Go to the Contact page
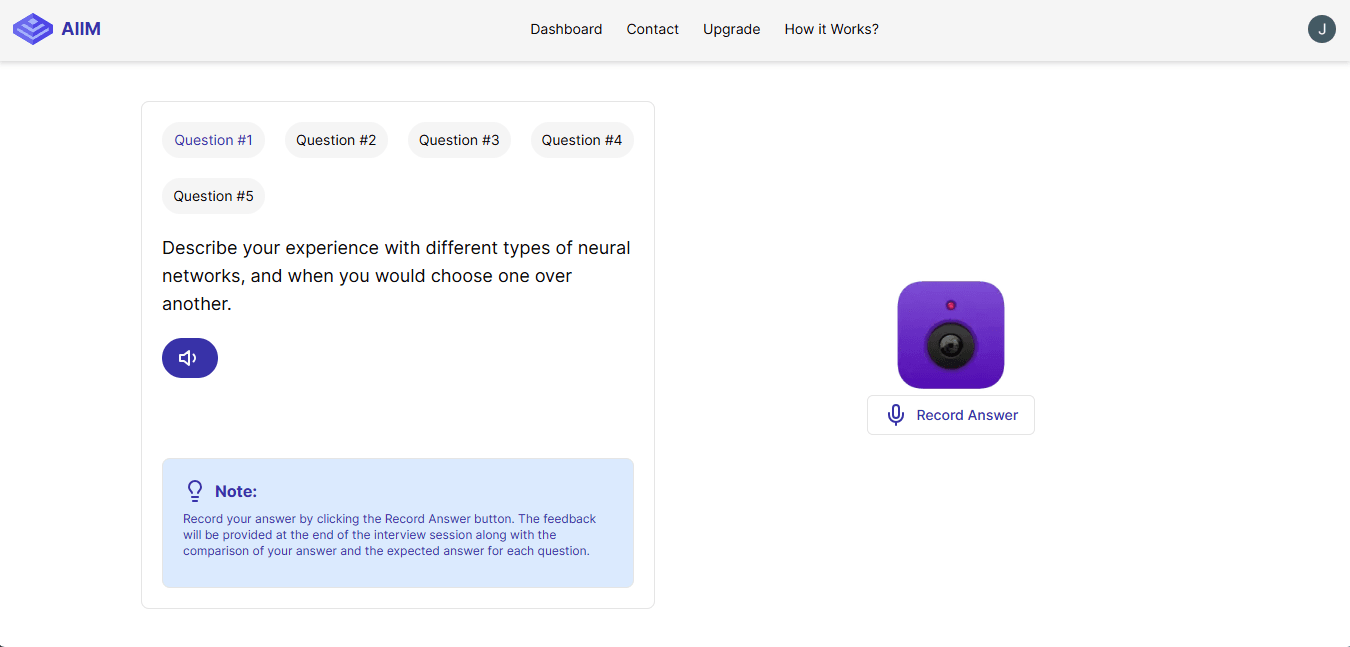 click(x=653, y=29)
